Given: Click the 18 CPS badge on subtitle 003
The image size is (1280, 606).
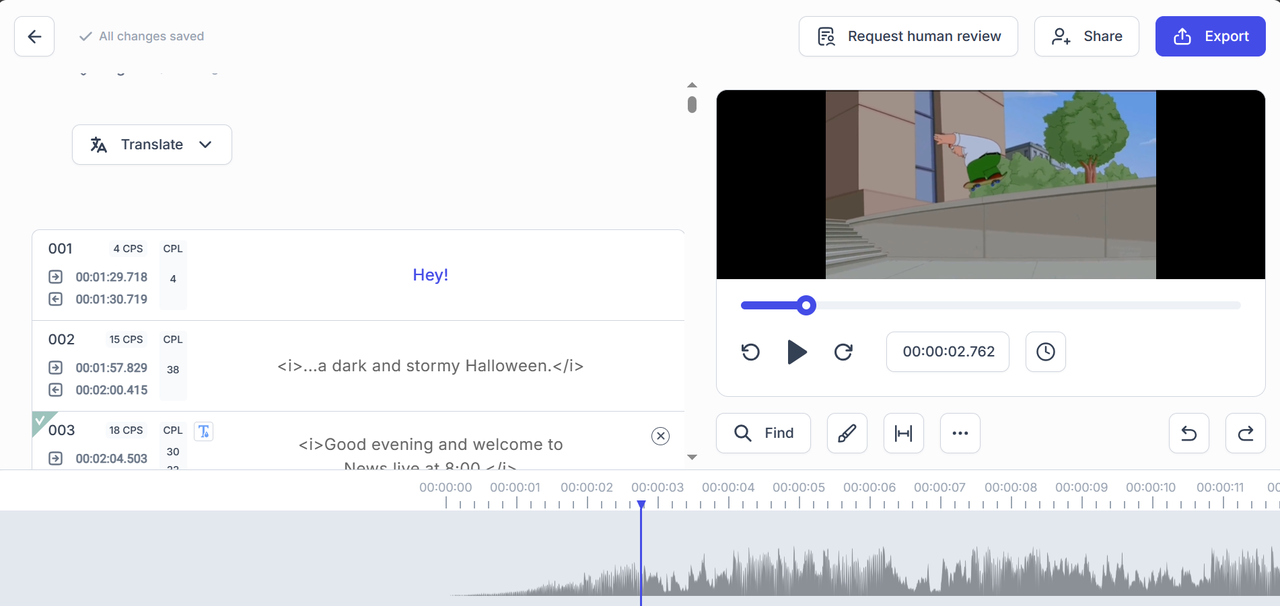Looking at the screenshot, I should (x=126, y=431).
